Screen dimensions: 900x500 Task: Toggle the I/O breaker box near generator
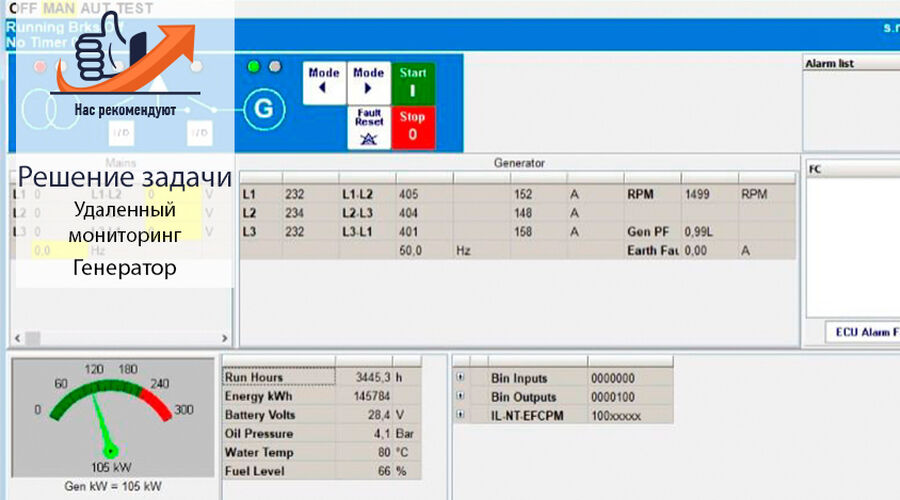[199, 133]
